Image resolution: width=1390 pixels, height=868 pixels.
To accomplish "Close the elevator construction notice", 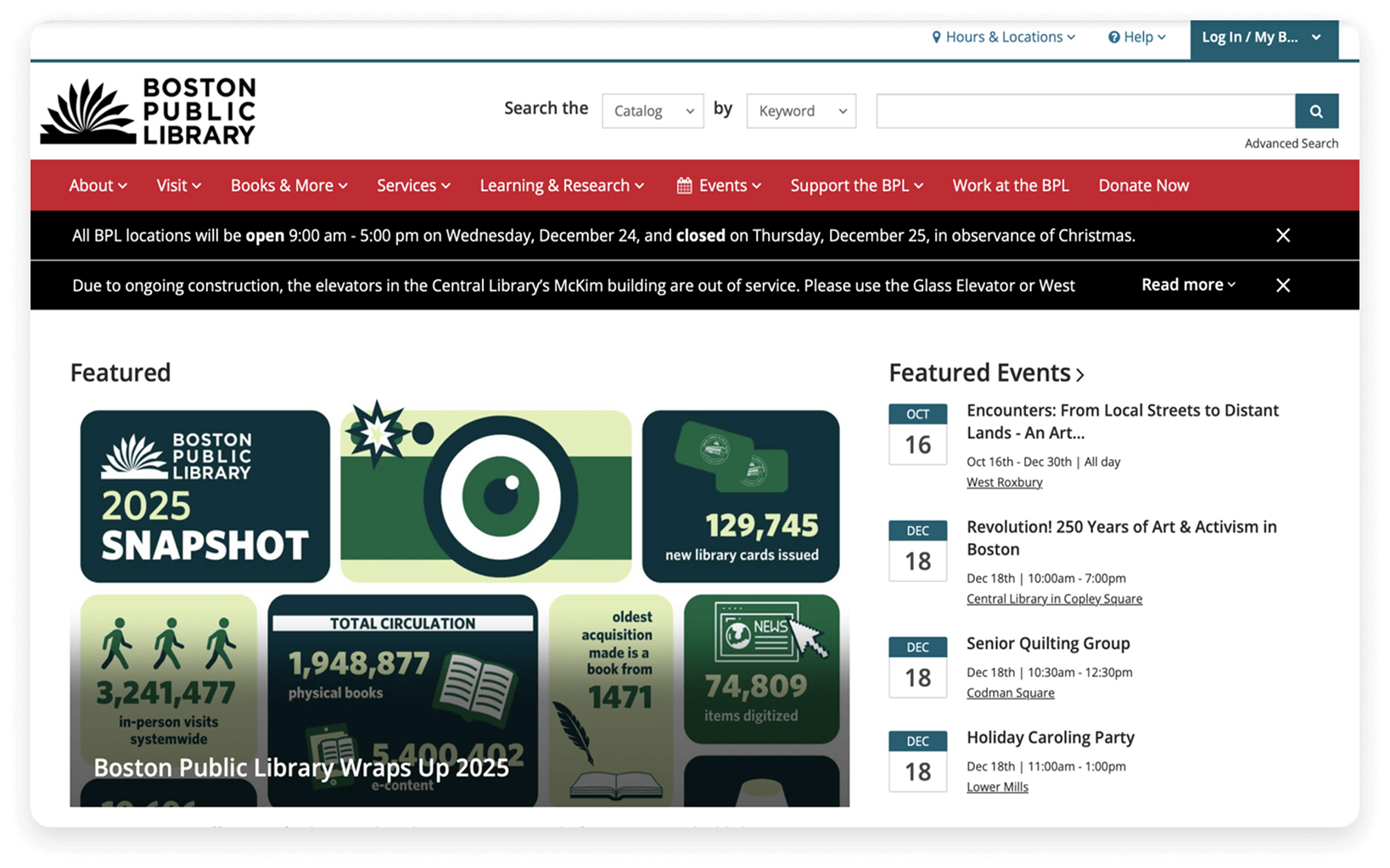I will click(1282, 285).
